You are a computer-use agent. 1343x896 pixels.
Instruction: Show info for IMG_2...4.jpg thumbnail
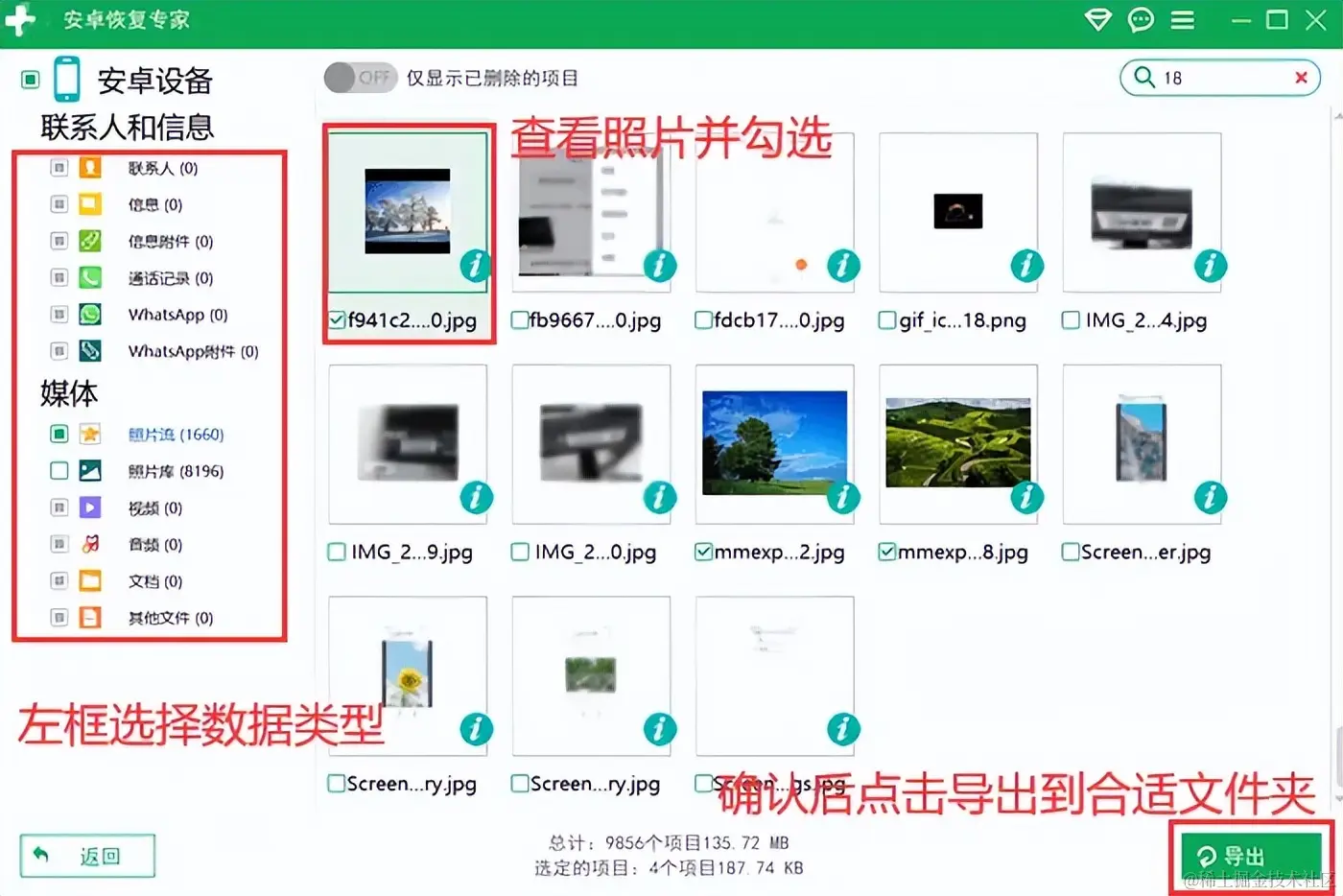1210,266
